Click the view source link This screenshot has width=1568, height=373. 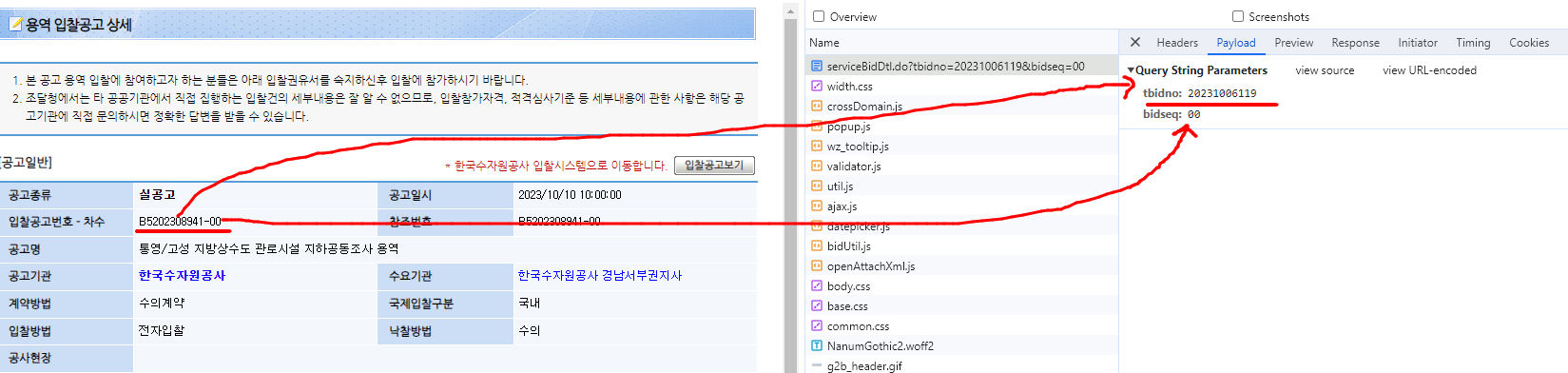(x=1325, y=70)
